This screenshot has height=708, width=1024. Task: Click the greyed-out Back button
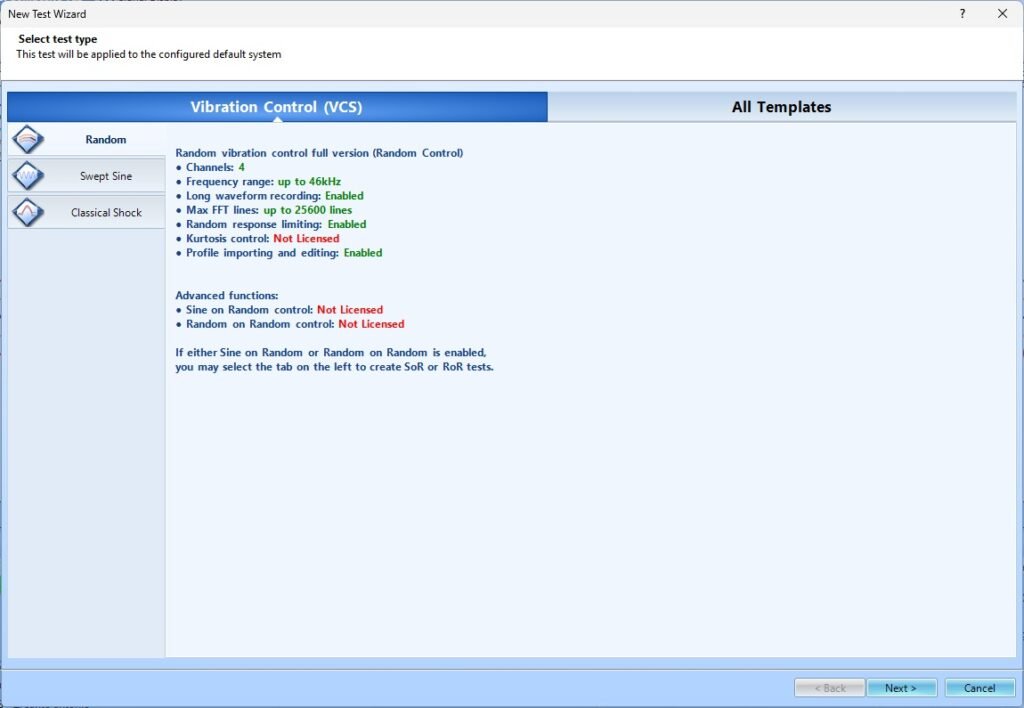(829, 688)
